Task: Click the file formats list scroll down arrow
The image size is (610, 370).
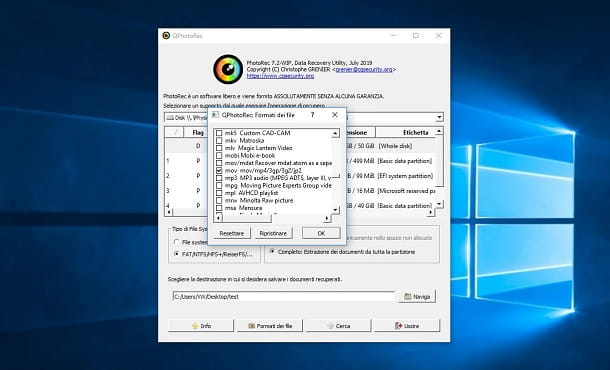Action: coord(335,210)
